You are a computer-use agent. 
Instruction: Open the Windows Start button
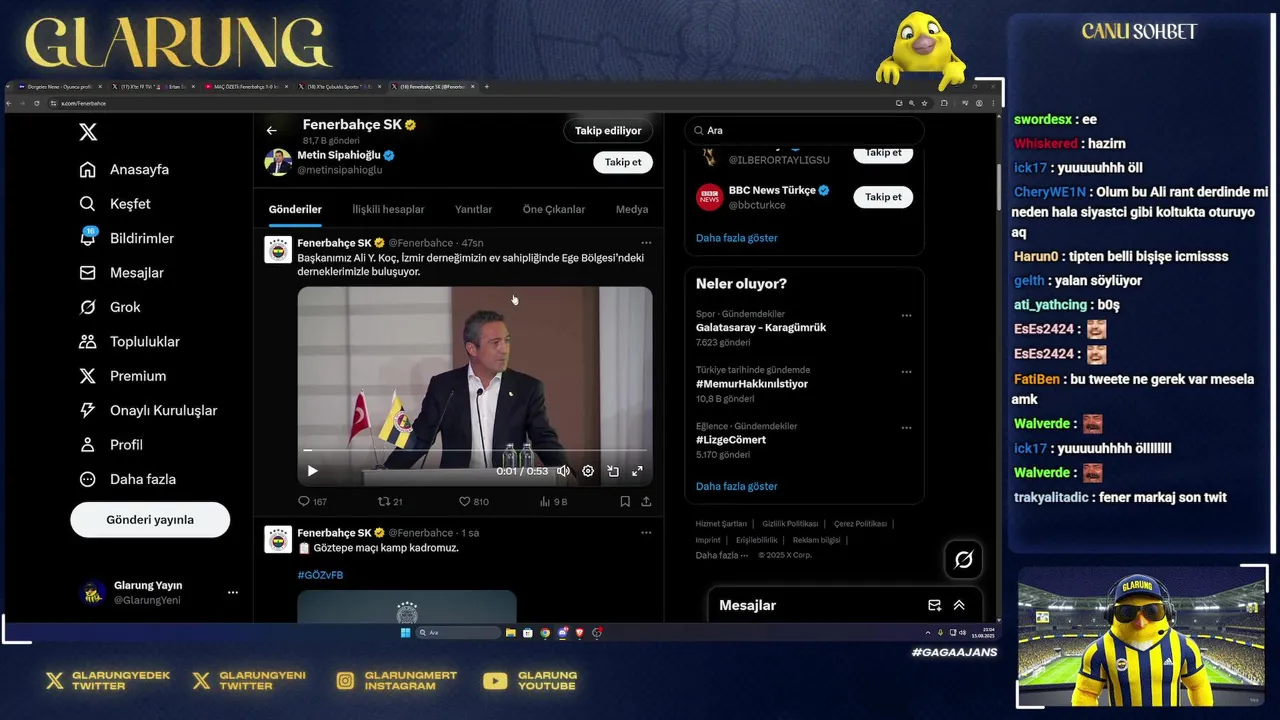click(405, 633)
